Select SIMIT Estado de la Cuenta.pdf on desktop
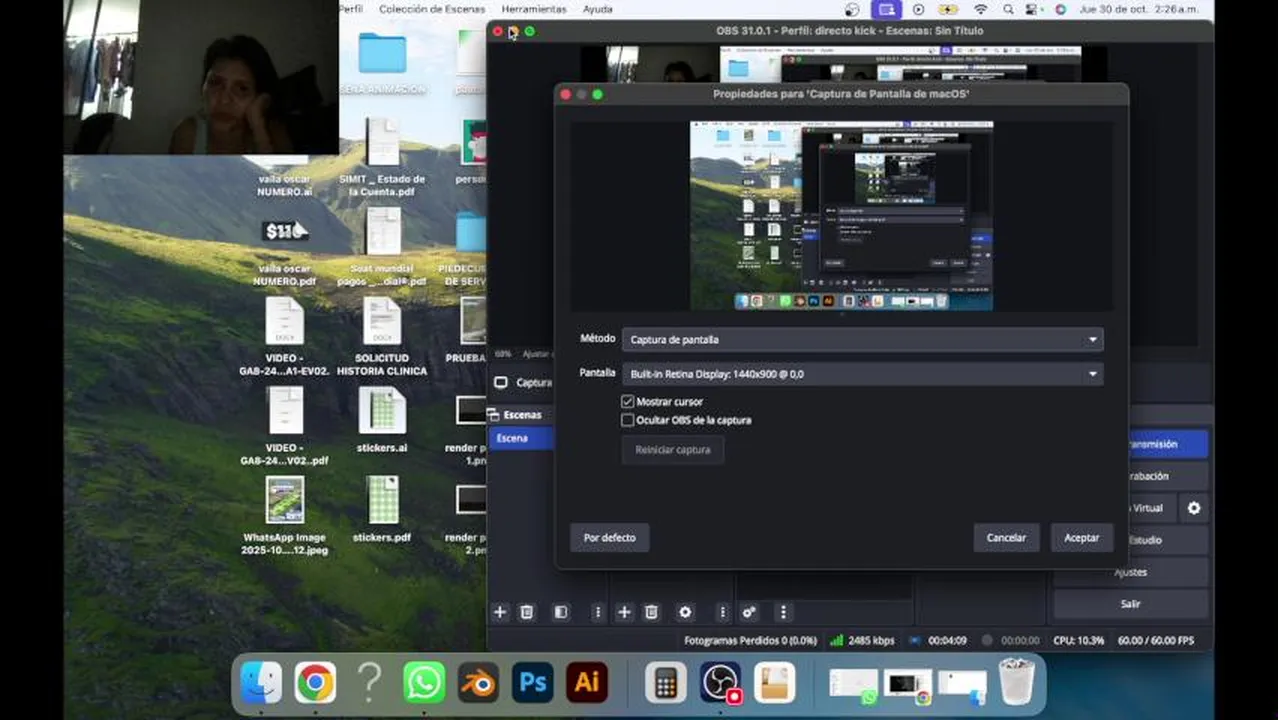 tap(382, 157)
